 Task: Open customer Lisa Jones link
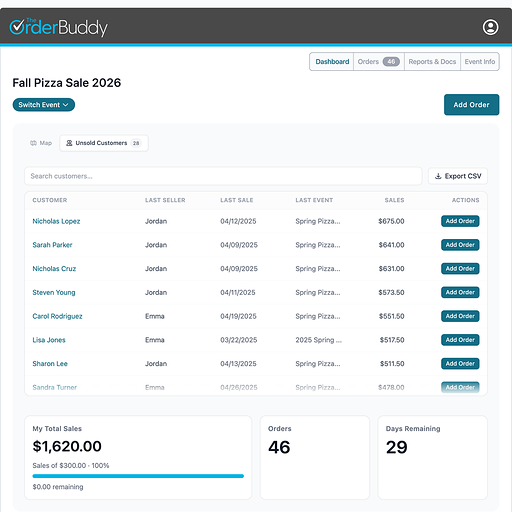(x=49, y=340)
